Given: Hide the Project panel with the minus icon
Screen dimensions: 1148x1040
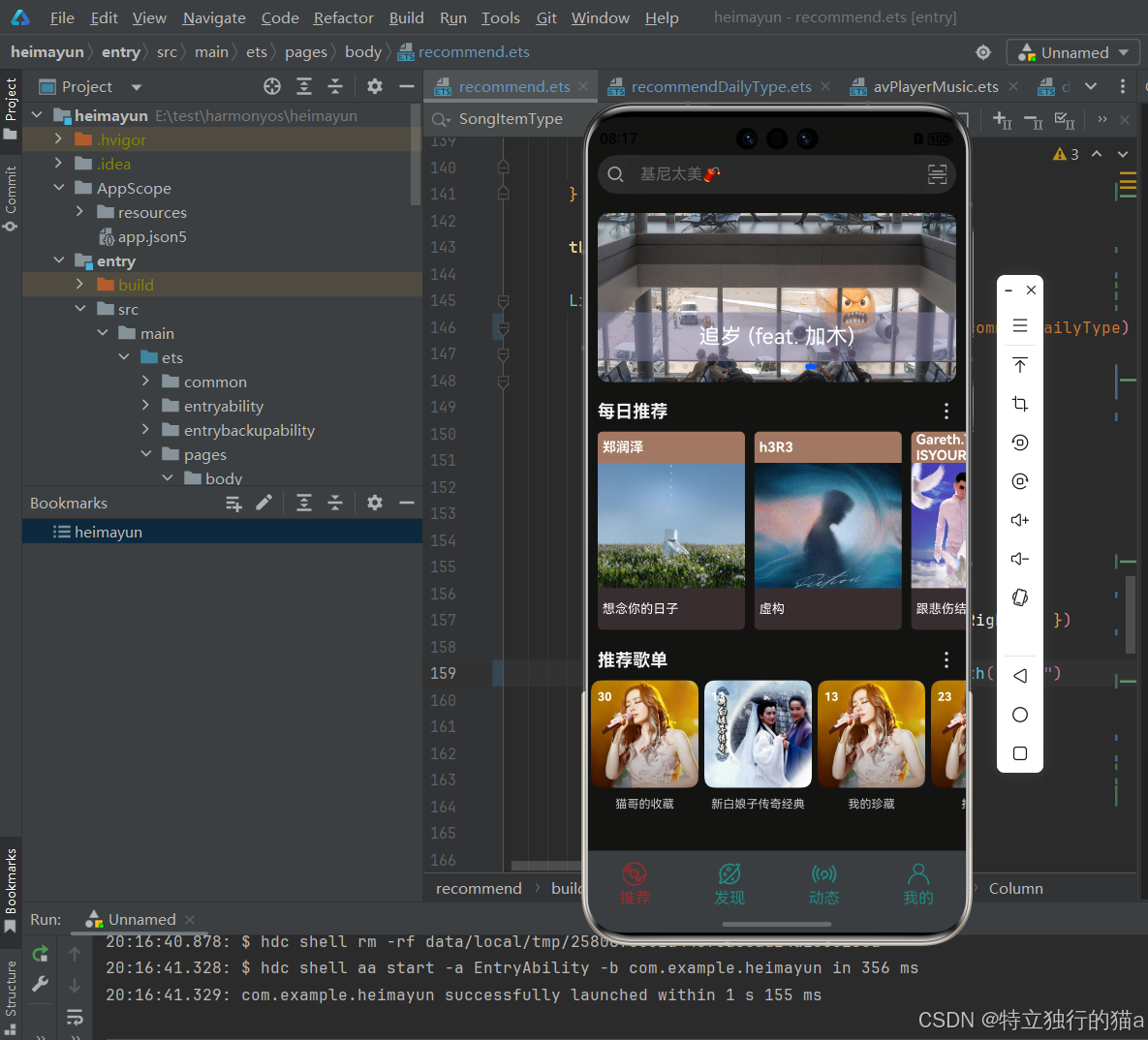Looking at the screenshot, I should [x=407, y=86].
